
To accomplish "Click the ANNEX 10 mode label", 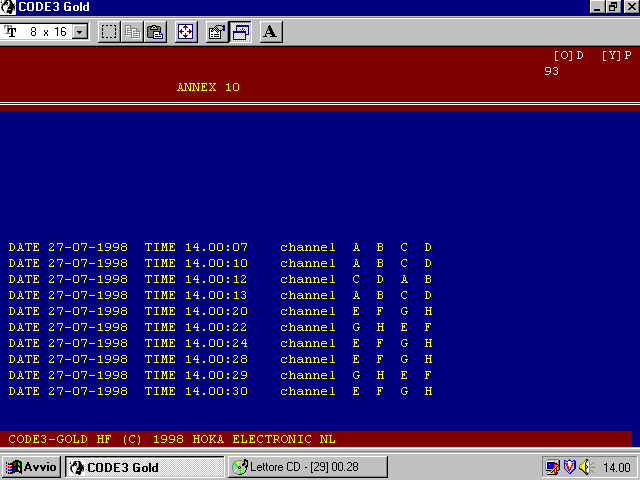I will [x=208, y=87].
